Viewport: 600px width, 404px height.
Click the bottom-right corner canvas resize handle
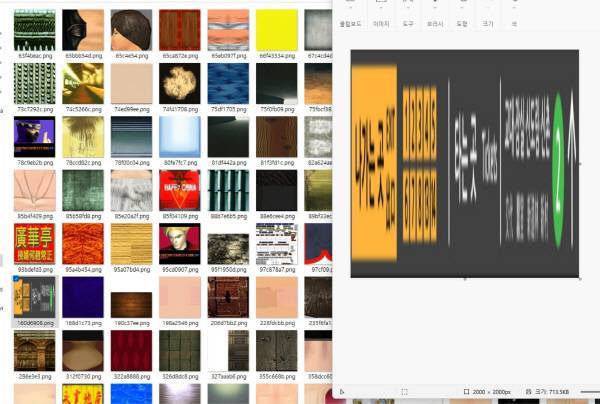click(x=580, y=279)
